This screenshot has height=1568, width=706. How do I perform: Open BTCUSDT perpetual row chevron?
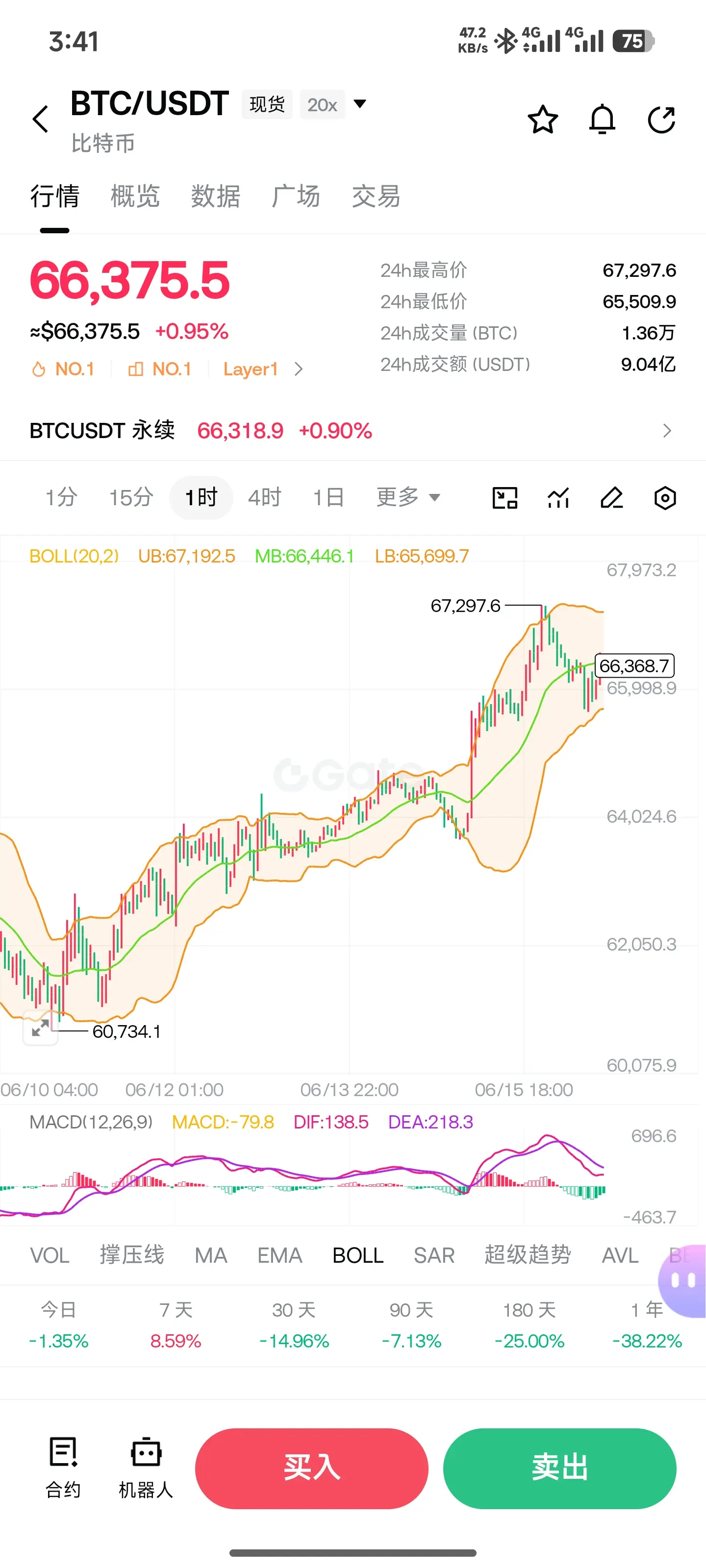(667, 430)
